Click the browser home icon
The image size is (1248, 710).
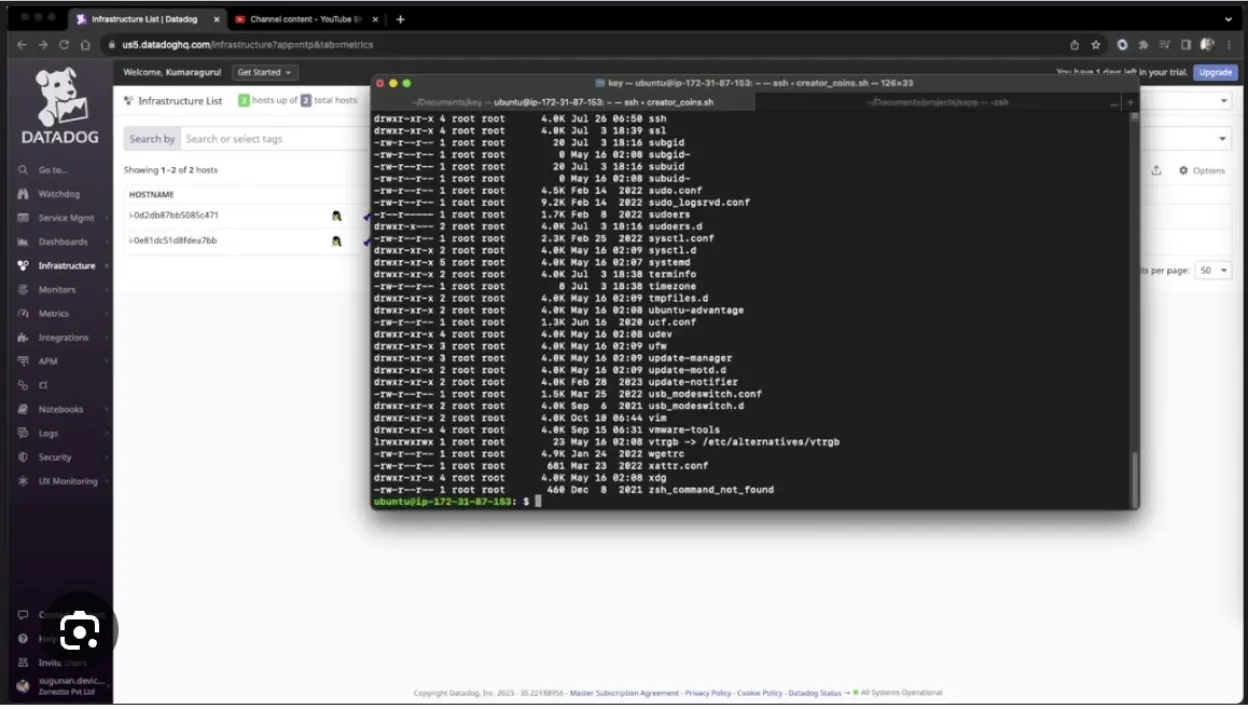86,45
